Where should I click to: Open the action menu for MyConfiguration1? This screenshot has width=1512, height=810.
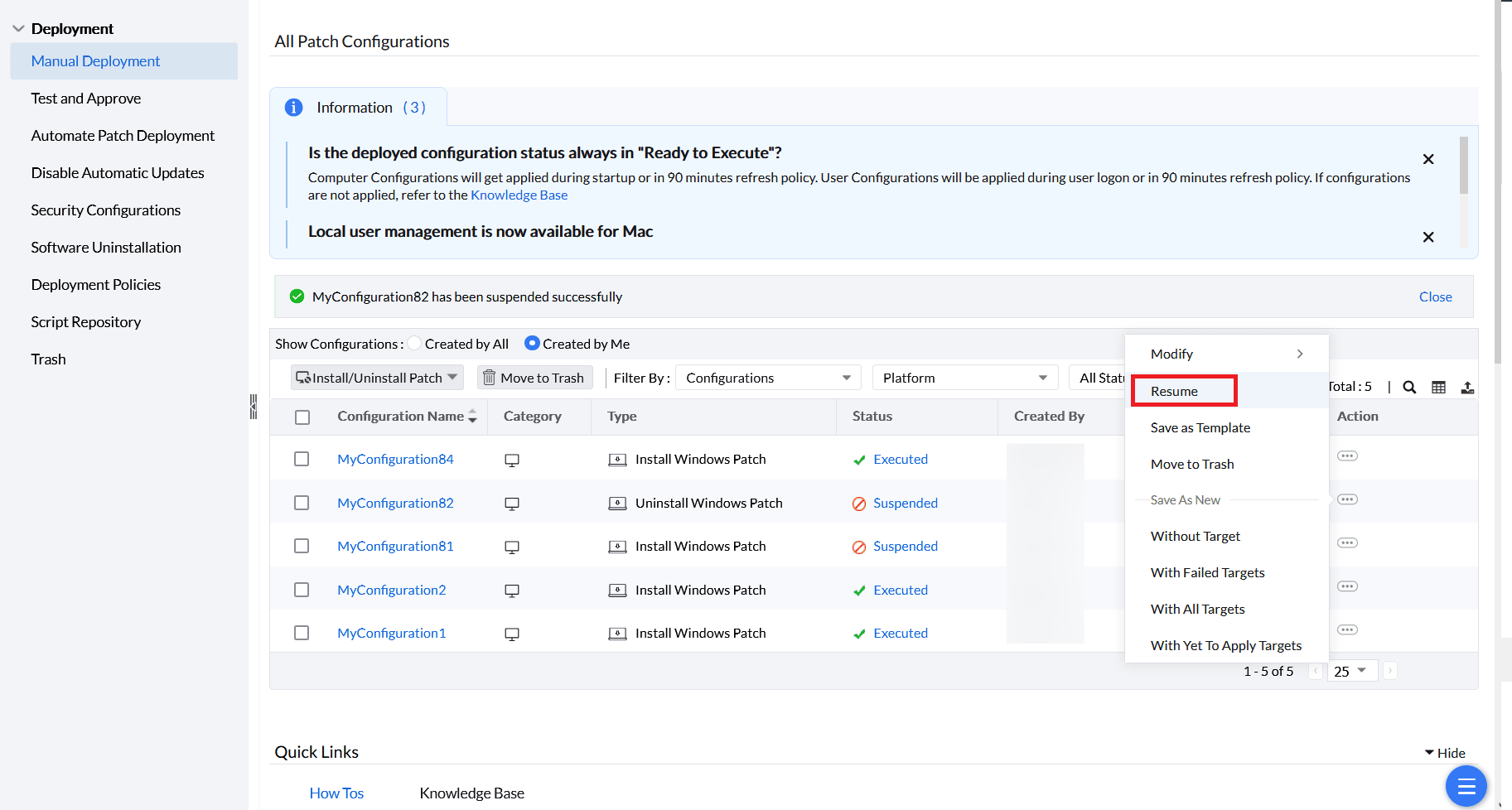pyautogui.click(x=1347, y=630)
